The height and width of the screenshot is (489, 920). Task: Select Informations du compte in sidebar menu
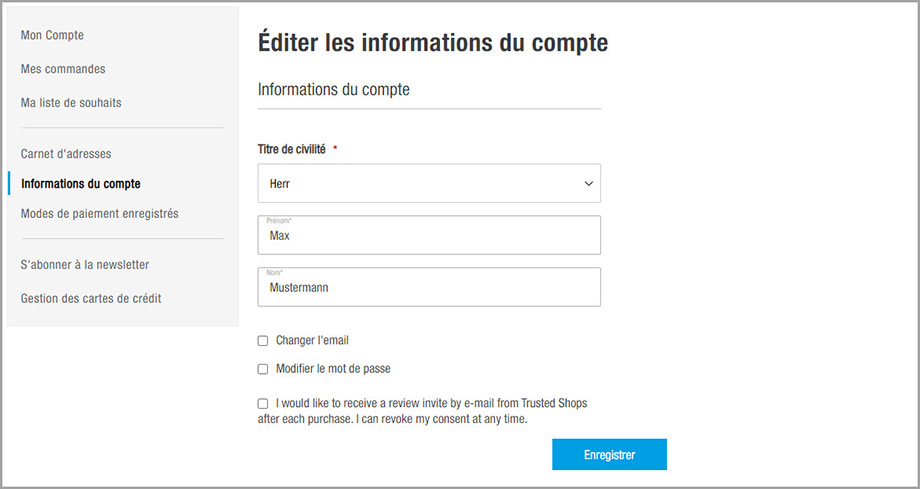[x=81, y=184]
